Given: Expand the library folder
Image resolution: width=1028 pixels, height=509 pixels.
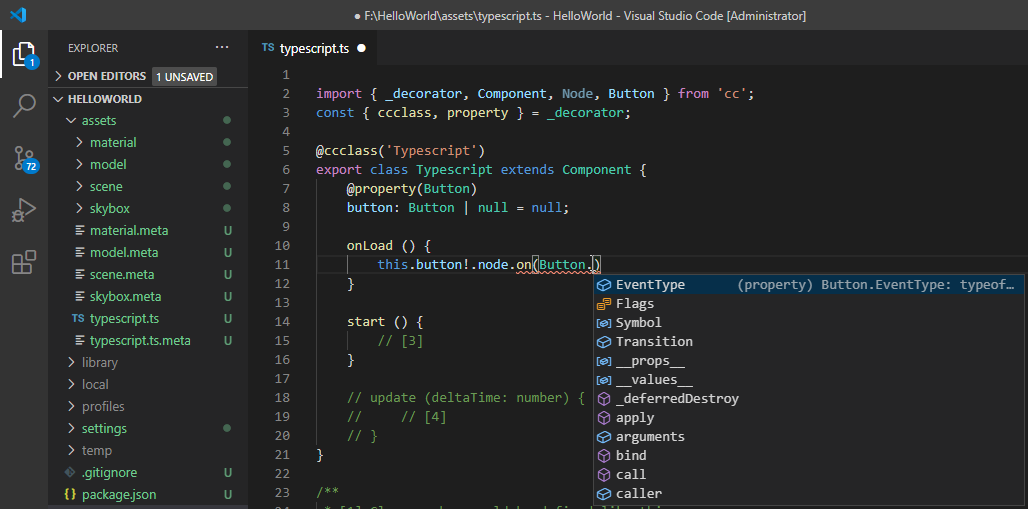Looking at the screenshot, I should pyautogui.click(x=71, y=363).
